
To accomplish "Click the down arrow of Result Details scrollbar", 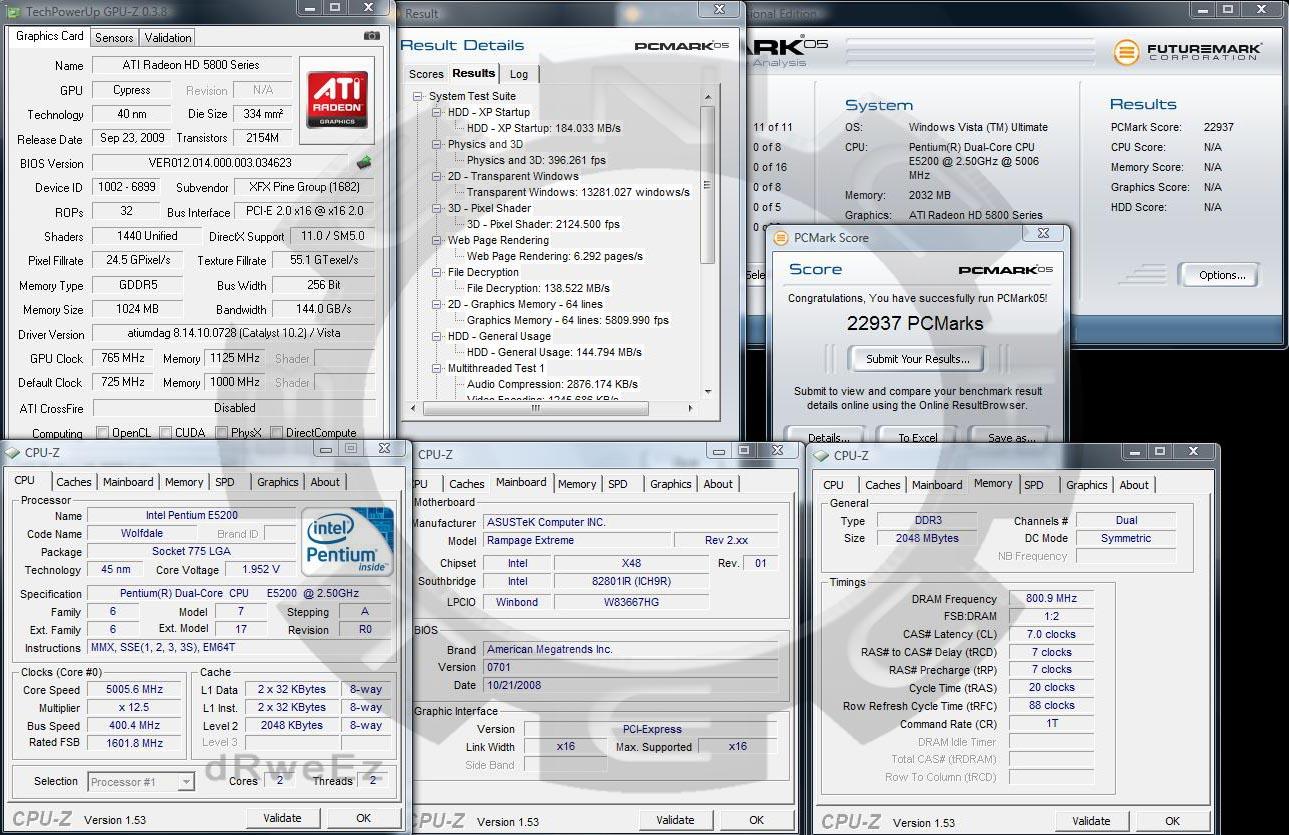I will (x=708, y=391).
